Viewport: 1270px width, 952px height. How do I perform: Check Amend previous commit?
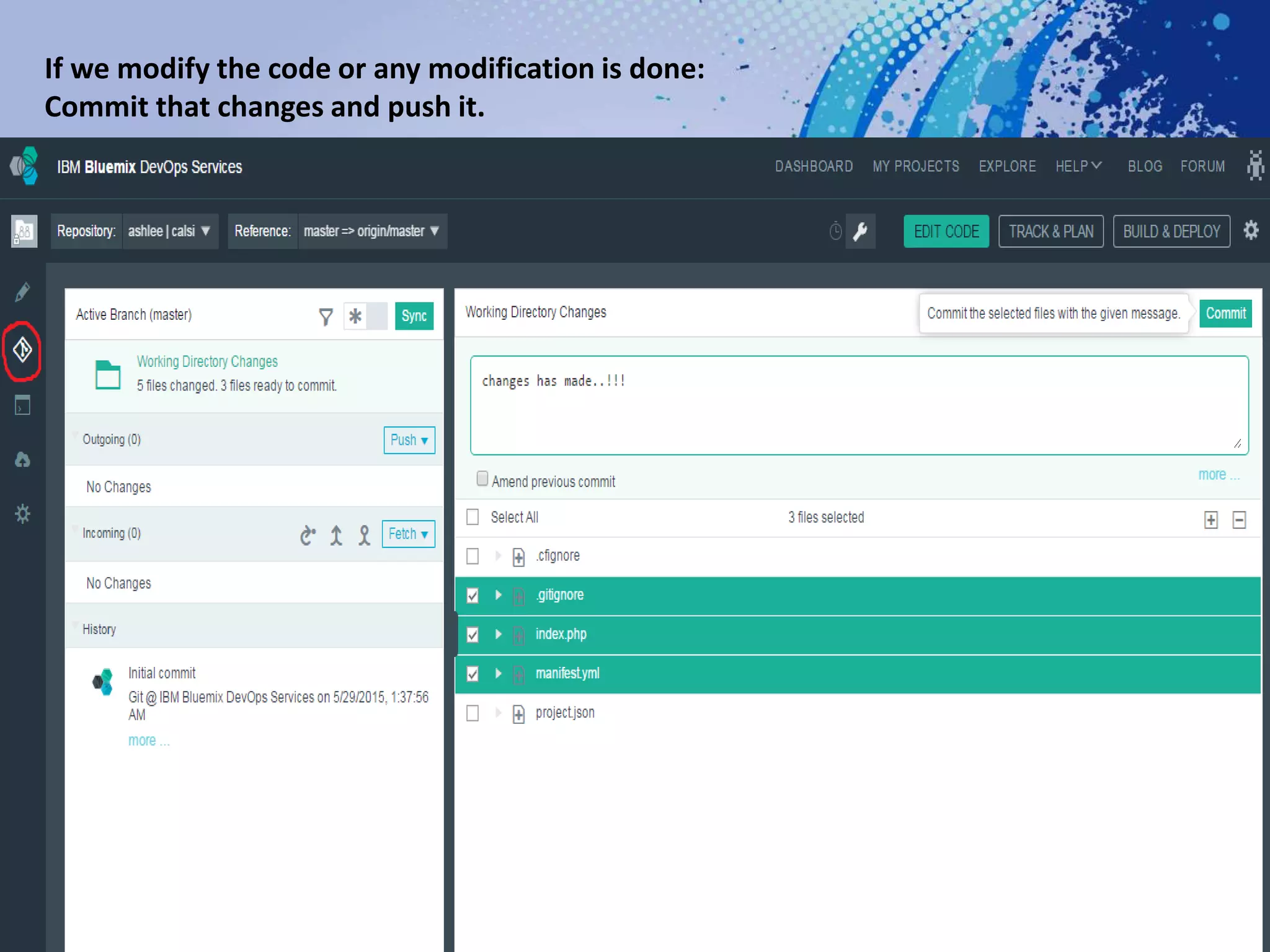(482, 478)
